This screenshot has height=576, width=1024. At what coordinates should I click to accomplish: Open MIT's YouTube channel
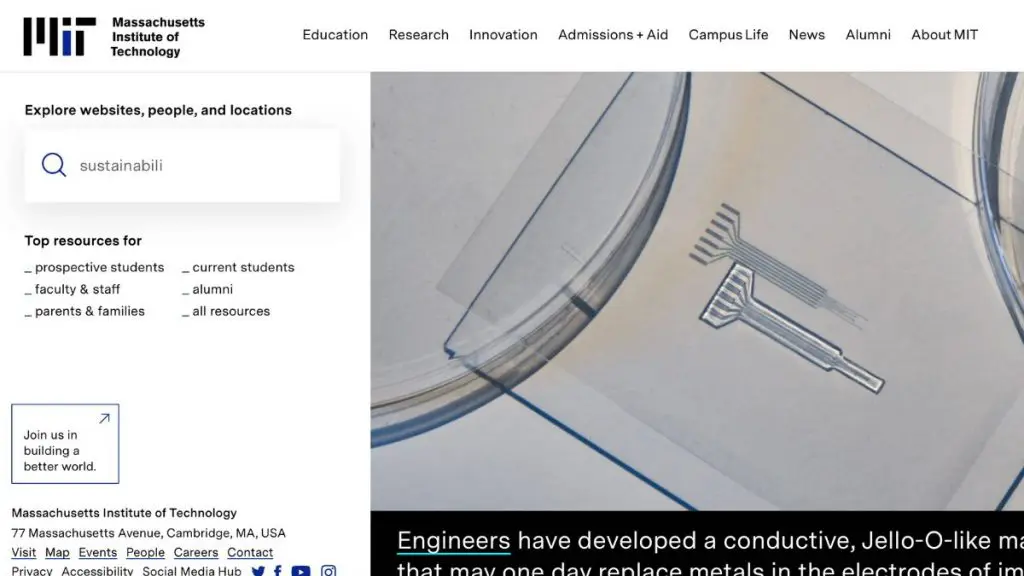301,571
